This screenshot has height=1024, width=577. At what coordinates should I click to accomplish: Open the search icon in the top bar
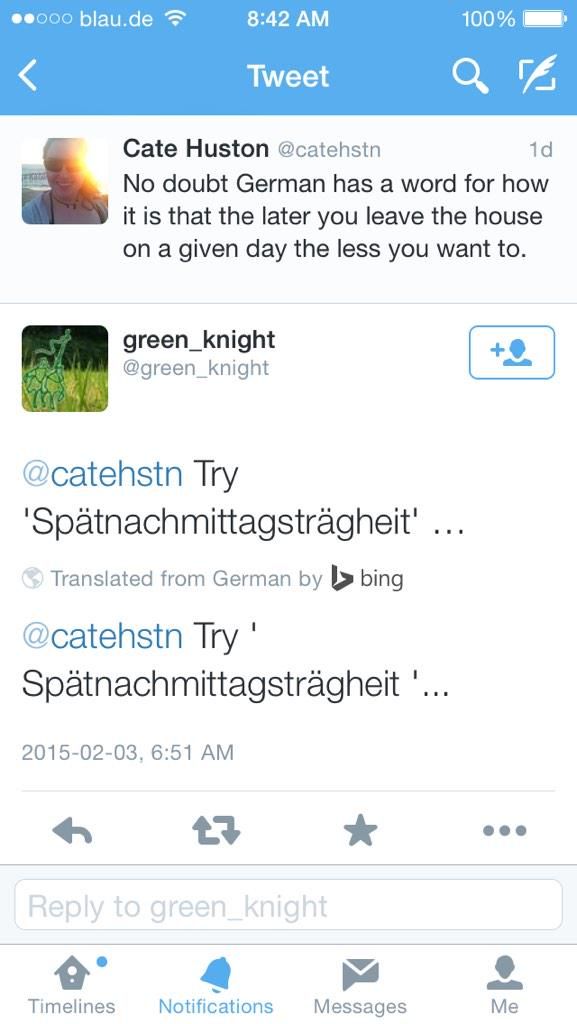pyautogui.click(x=469, y=75)
